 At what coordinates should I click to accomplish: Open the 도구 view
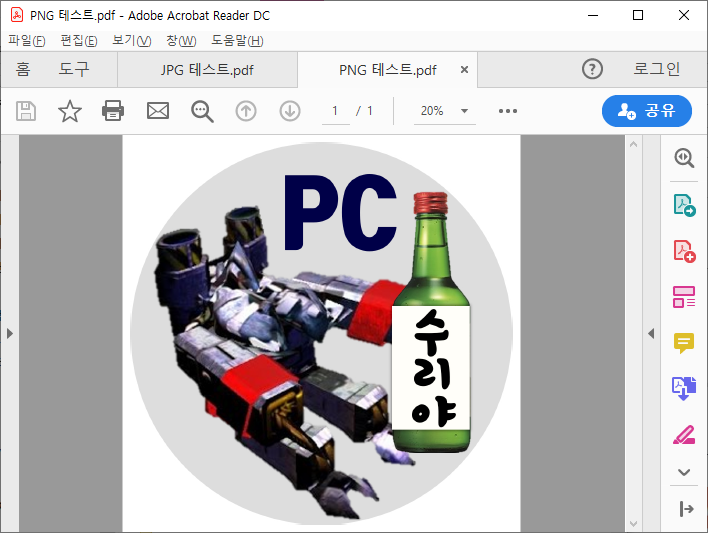pos(74,69)
